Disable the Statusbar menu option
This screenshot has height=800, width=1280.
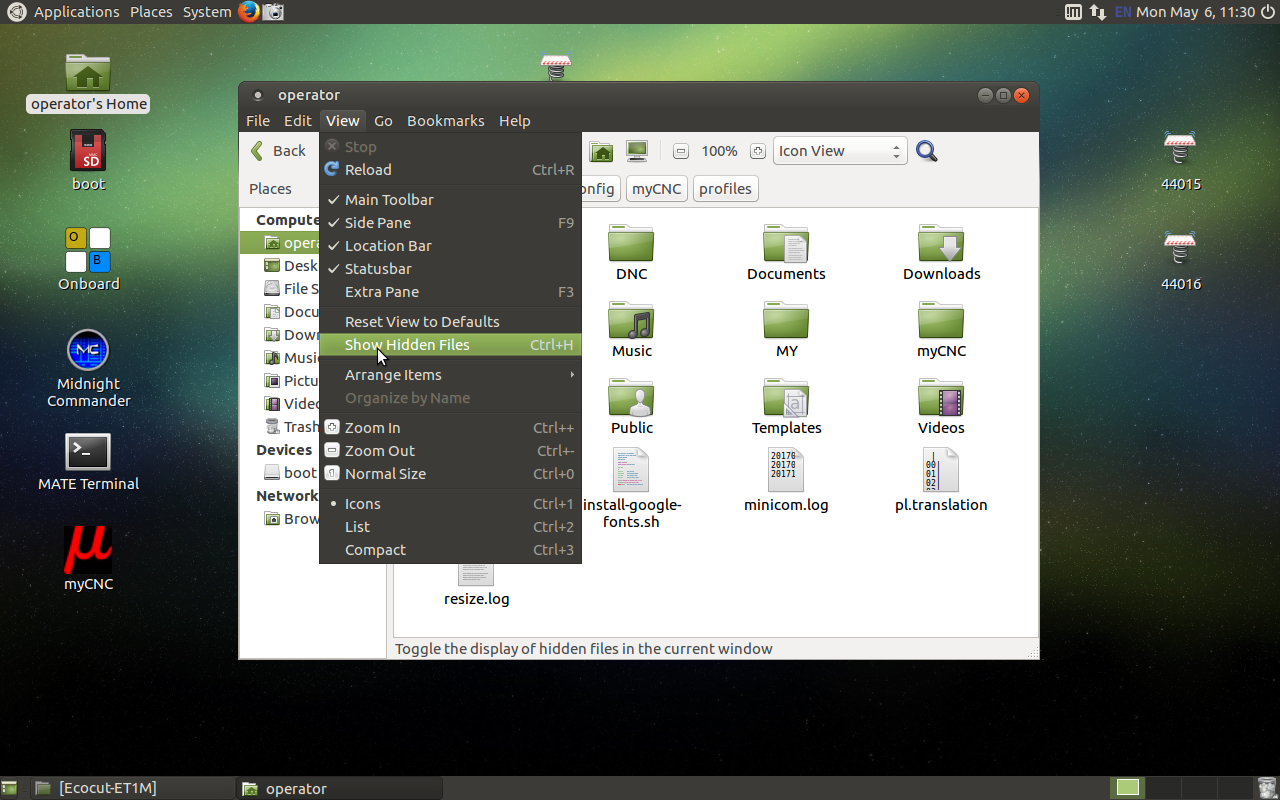click(378, 269)
